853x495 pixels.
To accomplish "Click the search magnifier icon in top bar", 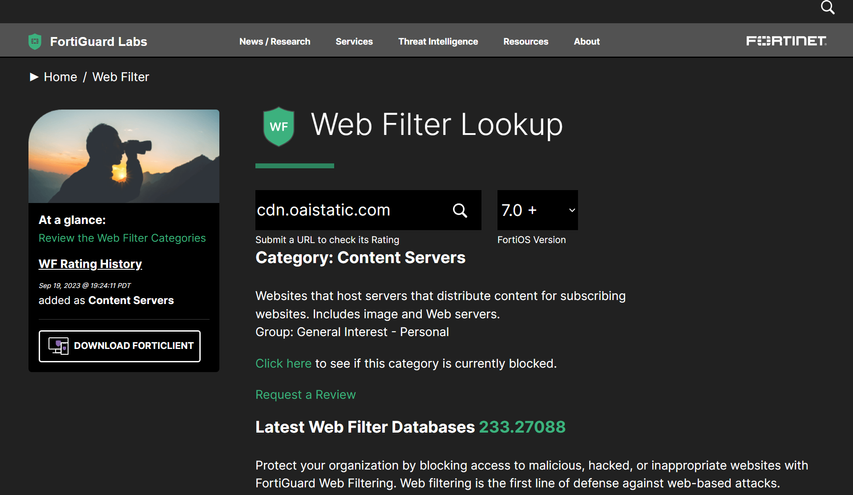I will coord(827,8).
